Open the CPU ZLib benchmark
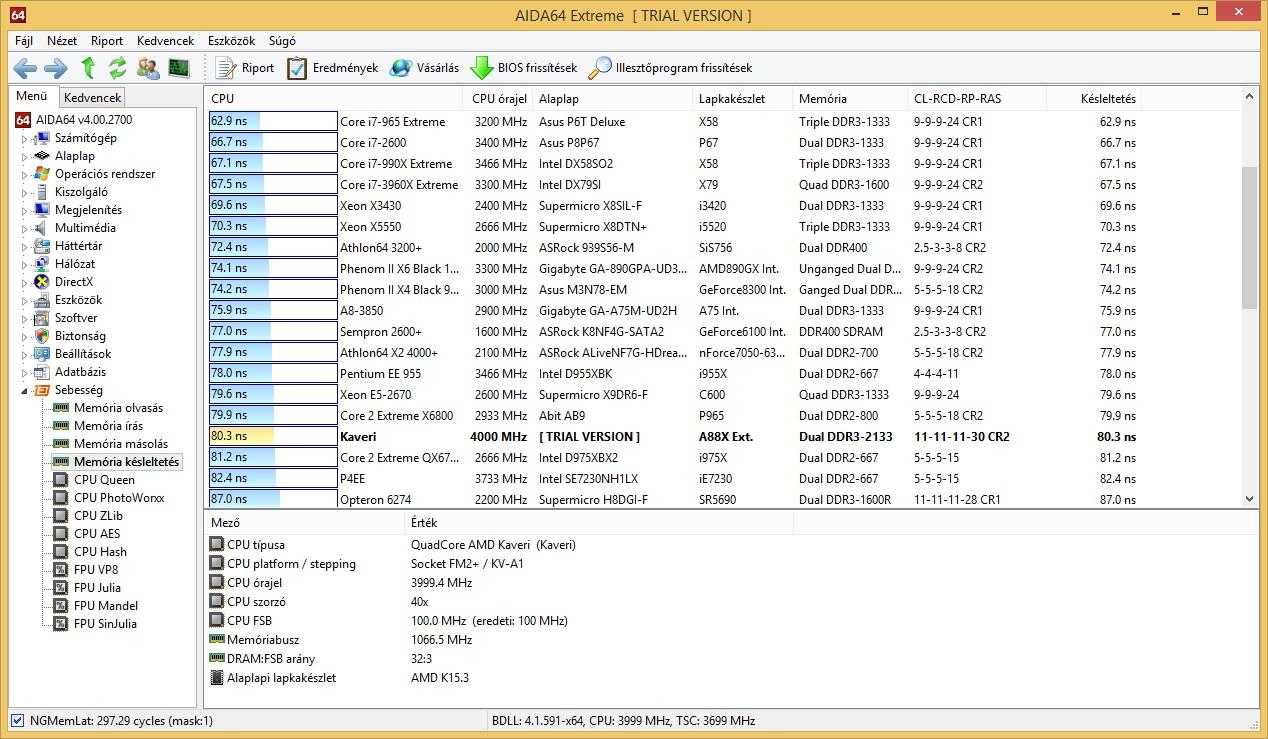The width and height of the screenshot is (1268, 739). [x=98, y=516]
